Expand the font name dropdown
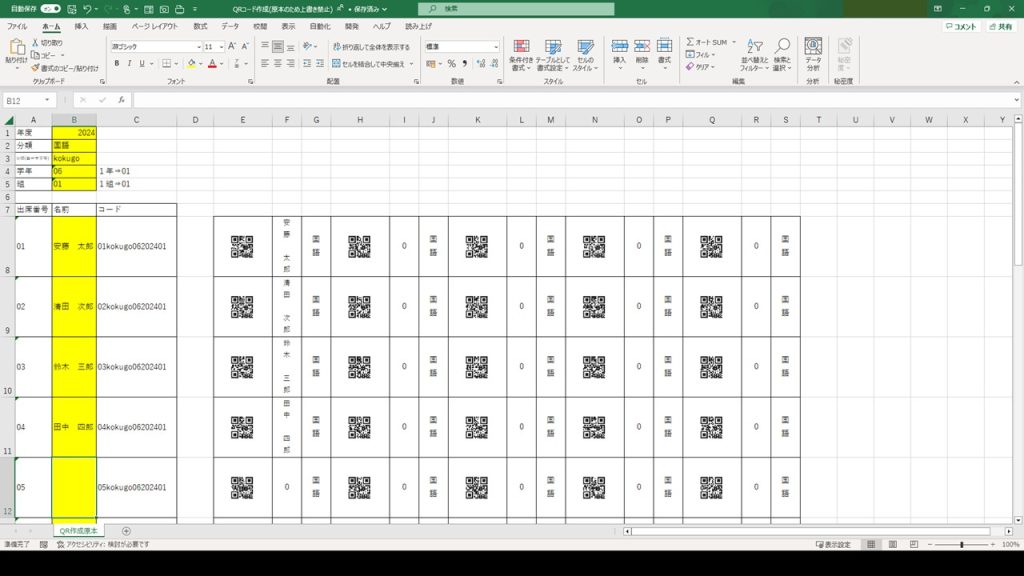This screenshot has height=576, width=1024. 196,47
